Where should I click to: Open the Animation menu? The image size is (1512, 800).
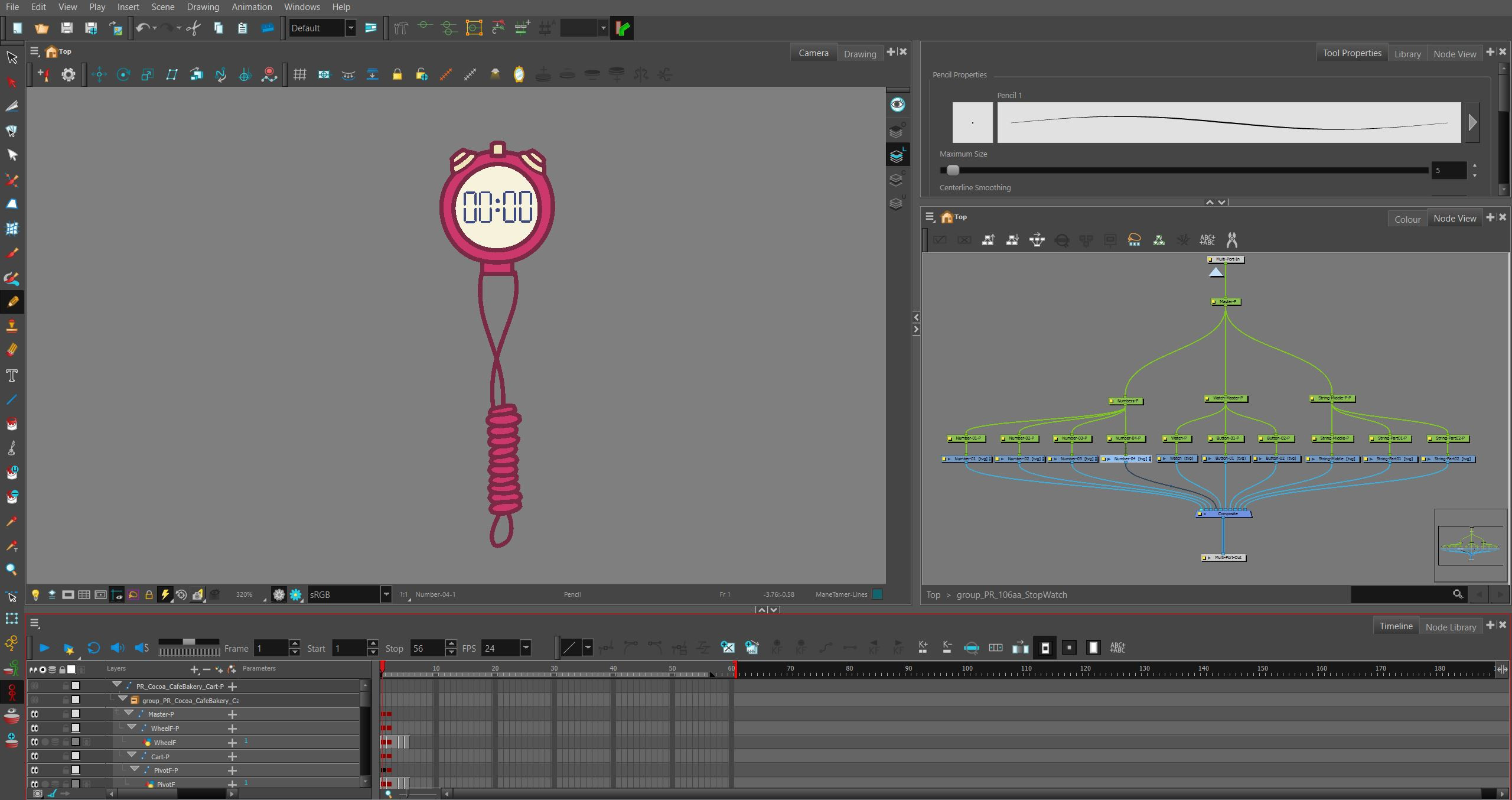point(252,7)
